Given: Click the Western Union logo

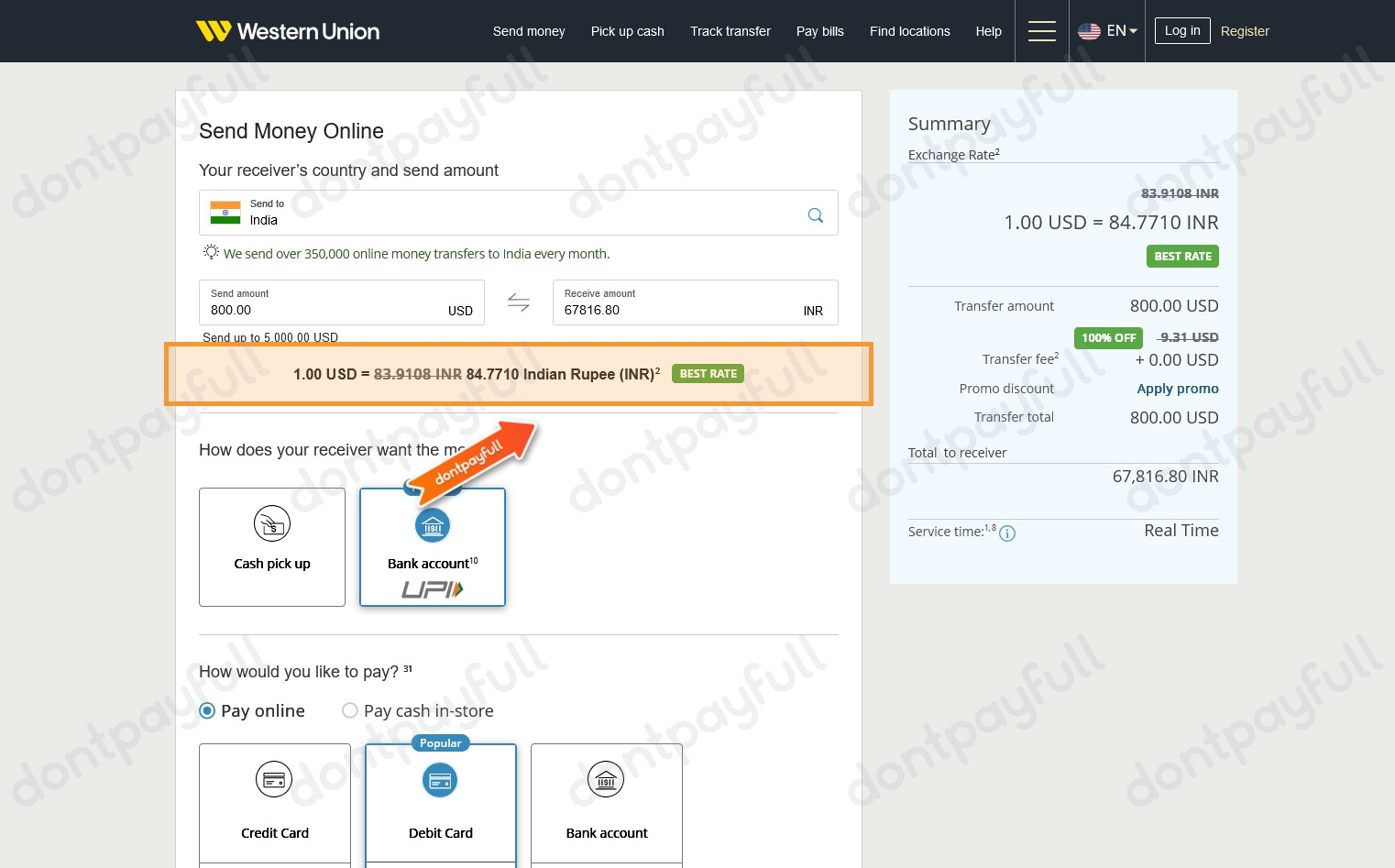Looking at the screenshot, I should click(287, 31).
